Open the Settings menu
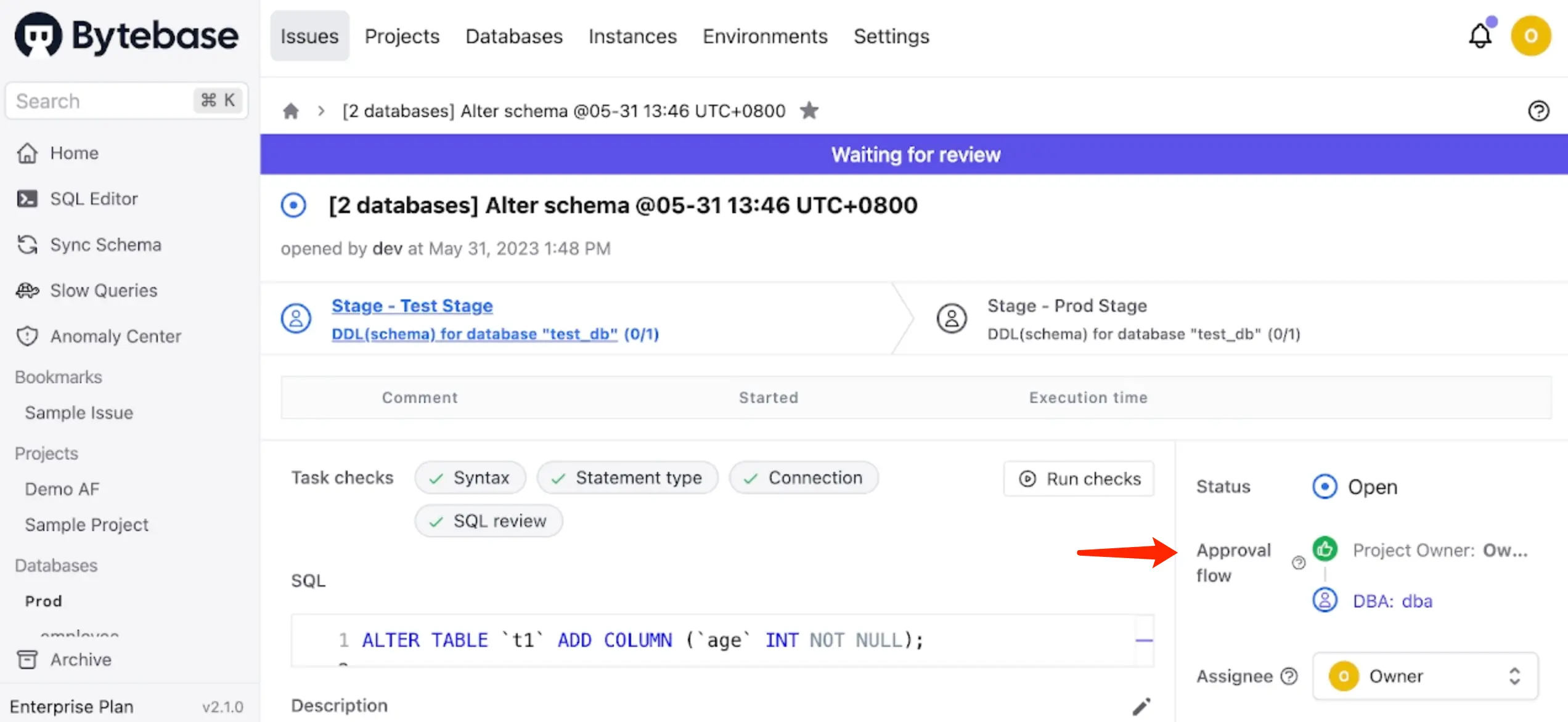 [891, 36]
